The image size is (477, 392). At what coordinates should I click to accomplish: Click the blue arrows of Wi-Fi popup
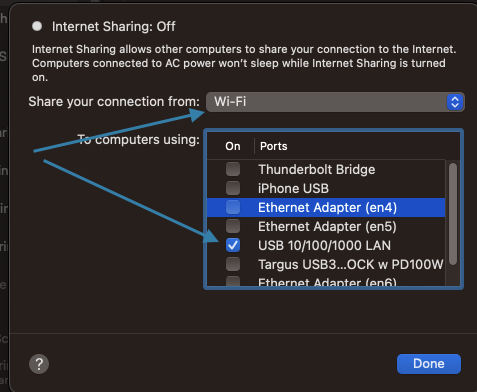[455, 102]
